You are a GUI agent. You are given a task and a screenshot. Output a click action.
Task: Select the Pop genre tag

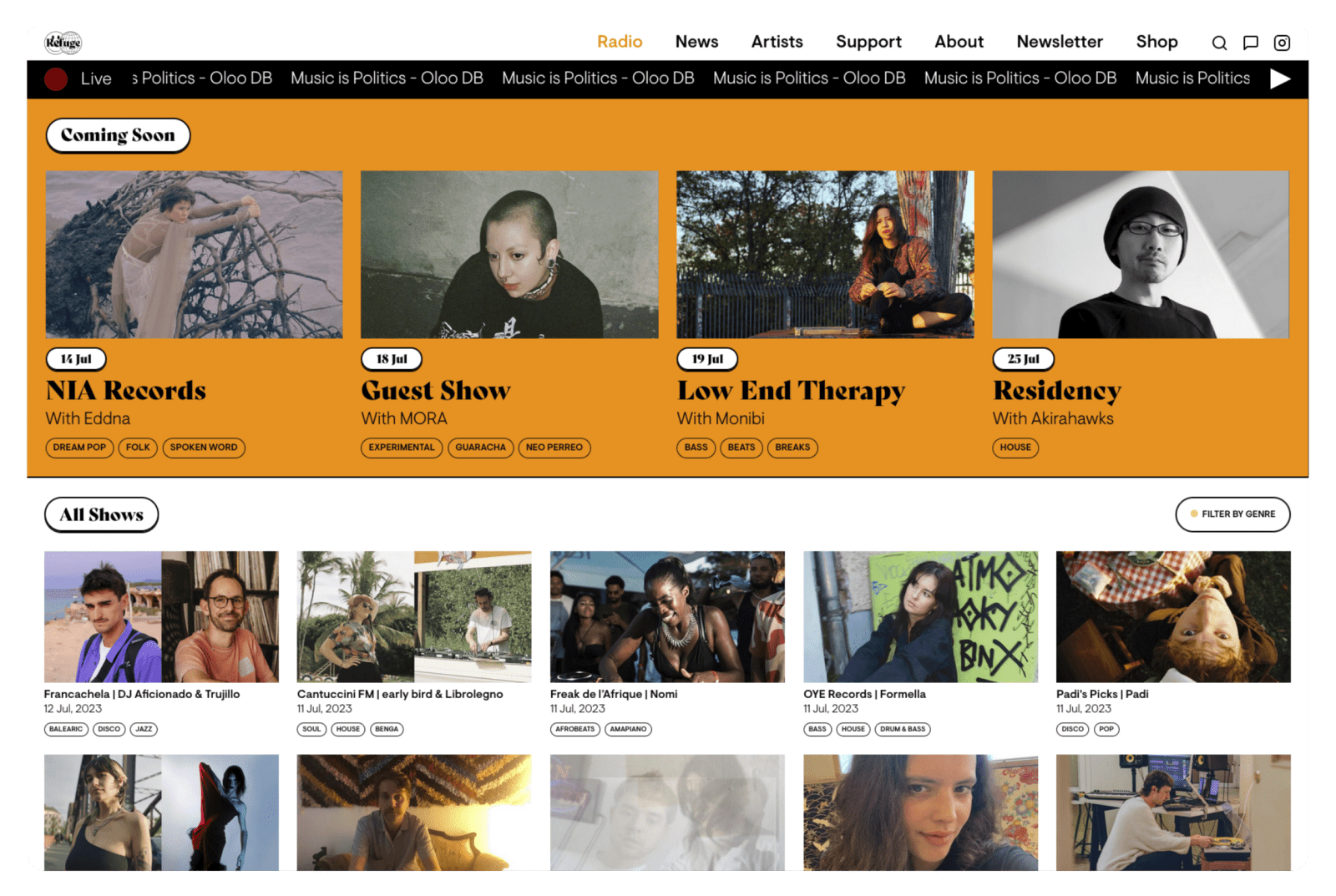point(1106,729)
